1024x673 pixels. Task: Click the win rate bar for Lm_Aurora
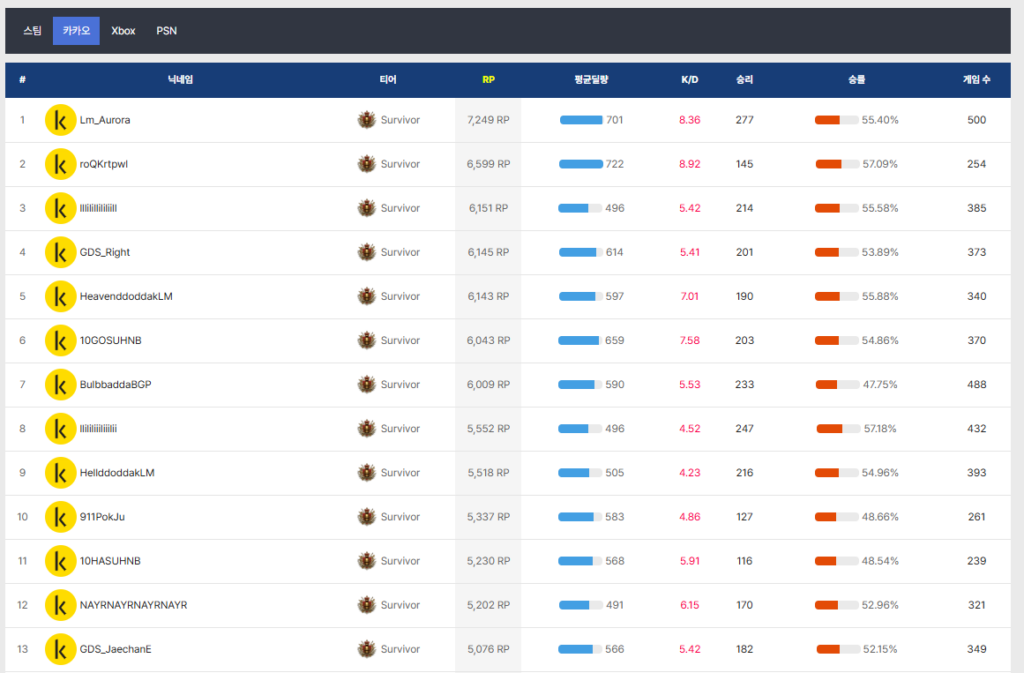tap(836, 120)
